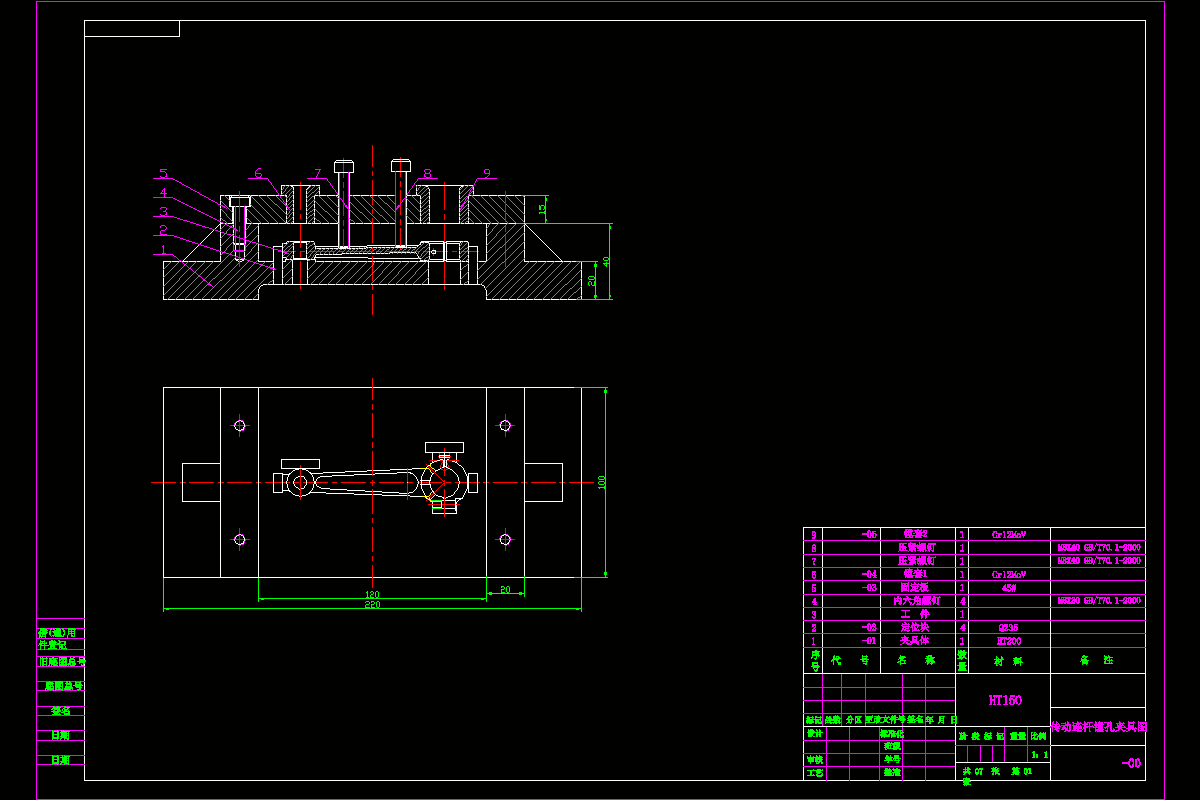Select the 220 overall length dimension
This screenshot has width=1200, height=800.
tap(372, 604)
